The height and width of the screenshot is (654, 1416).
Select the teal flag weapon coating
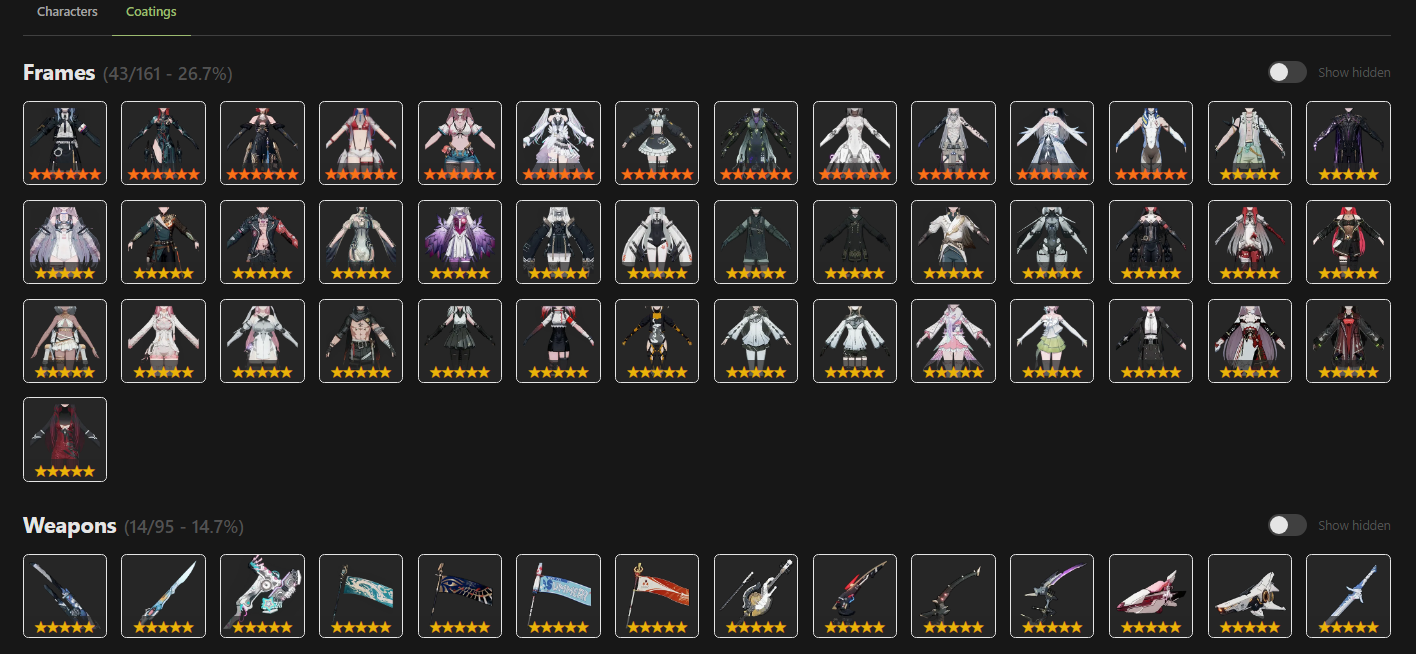361,596
